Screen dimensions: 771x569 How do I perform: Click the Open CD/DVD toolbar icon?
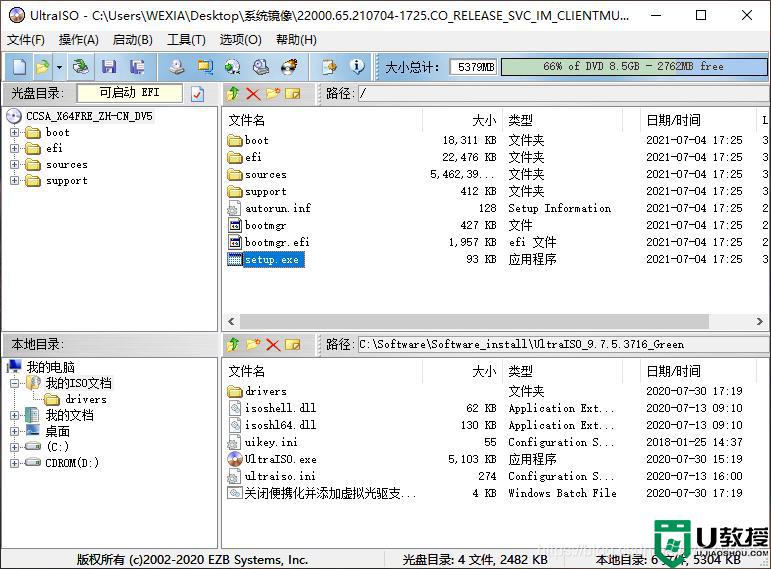(80, 66)
